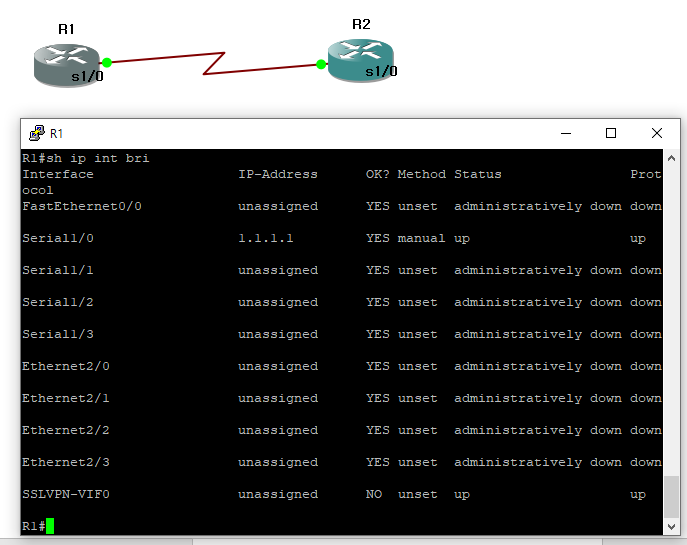This screenshot has height=545, width=687.
Task: Click the Serial1/3 interface name
Action: coord(58,334)
